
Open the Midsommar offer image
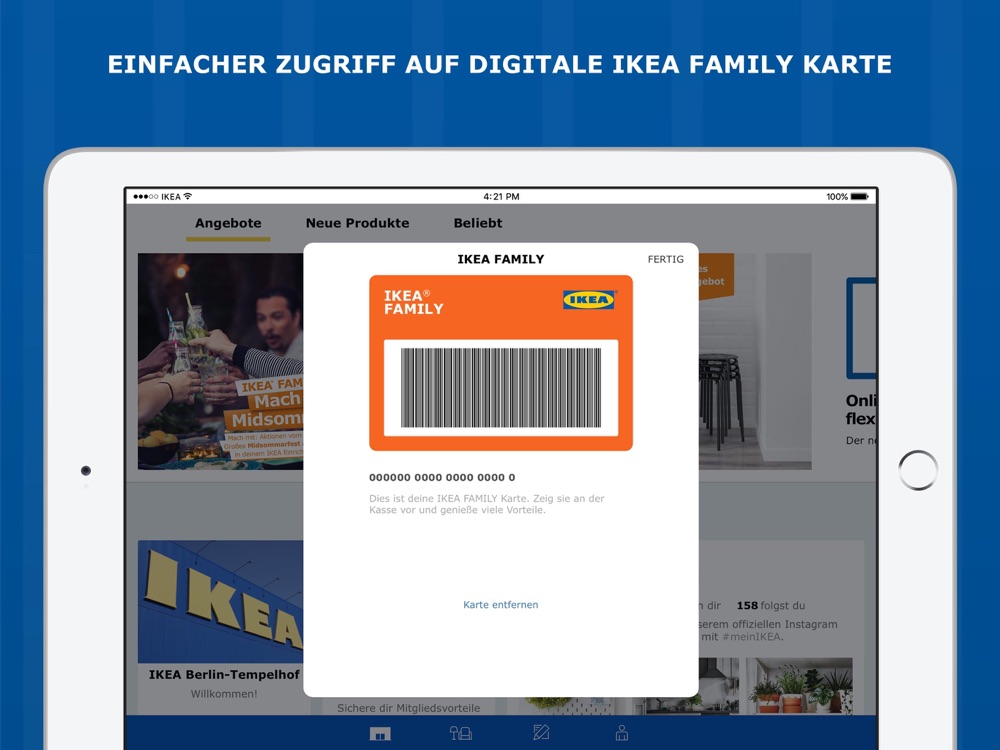221,361
